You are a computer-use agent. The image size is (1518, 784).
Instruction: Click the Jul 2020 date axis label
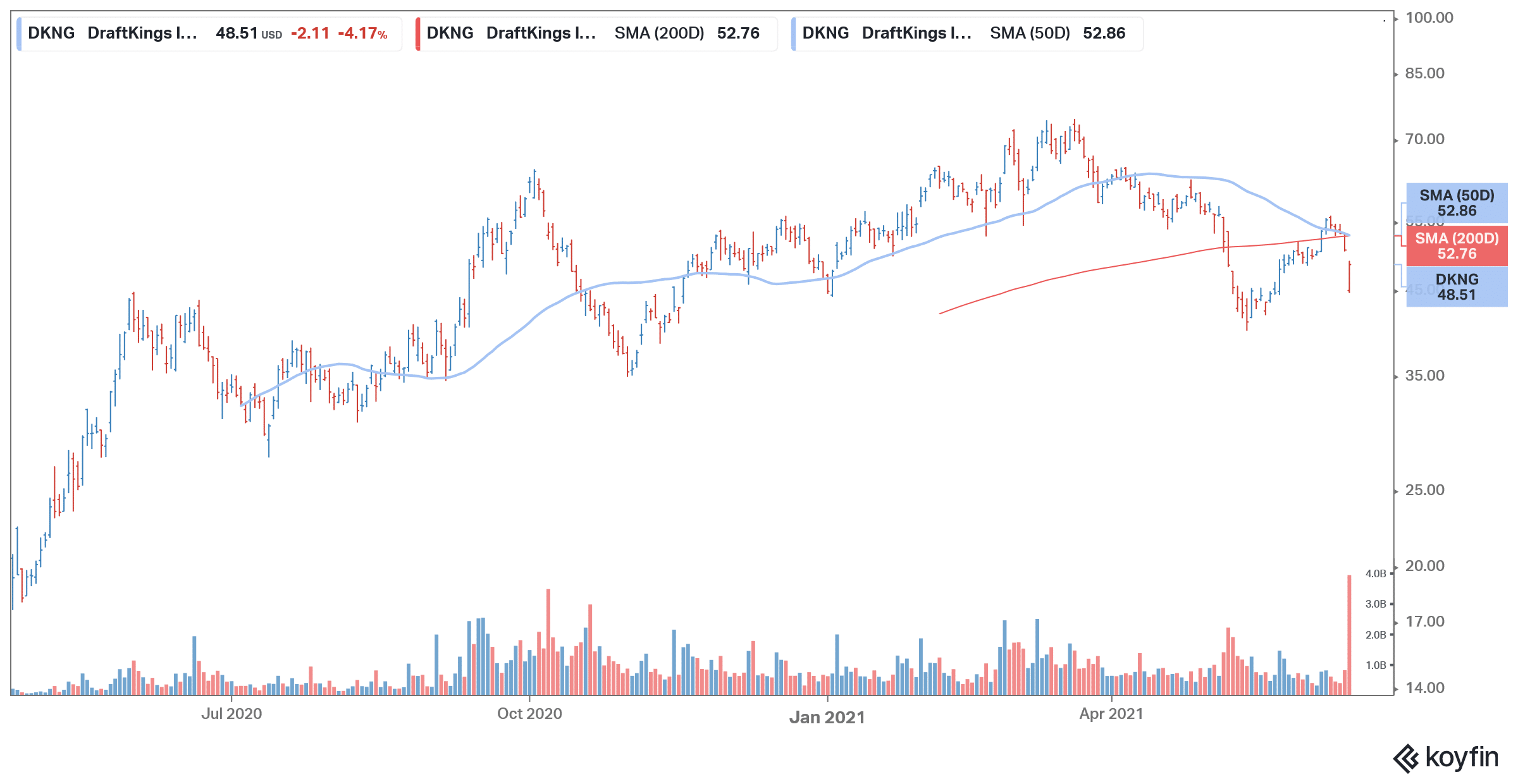tap(231, 714)
